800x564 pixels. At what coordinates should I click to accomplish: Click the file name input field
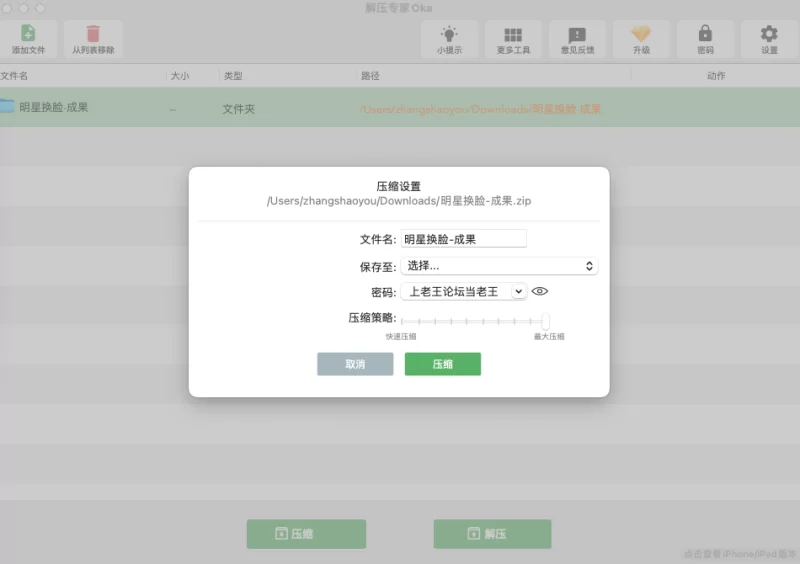click(463, 239)
